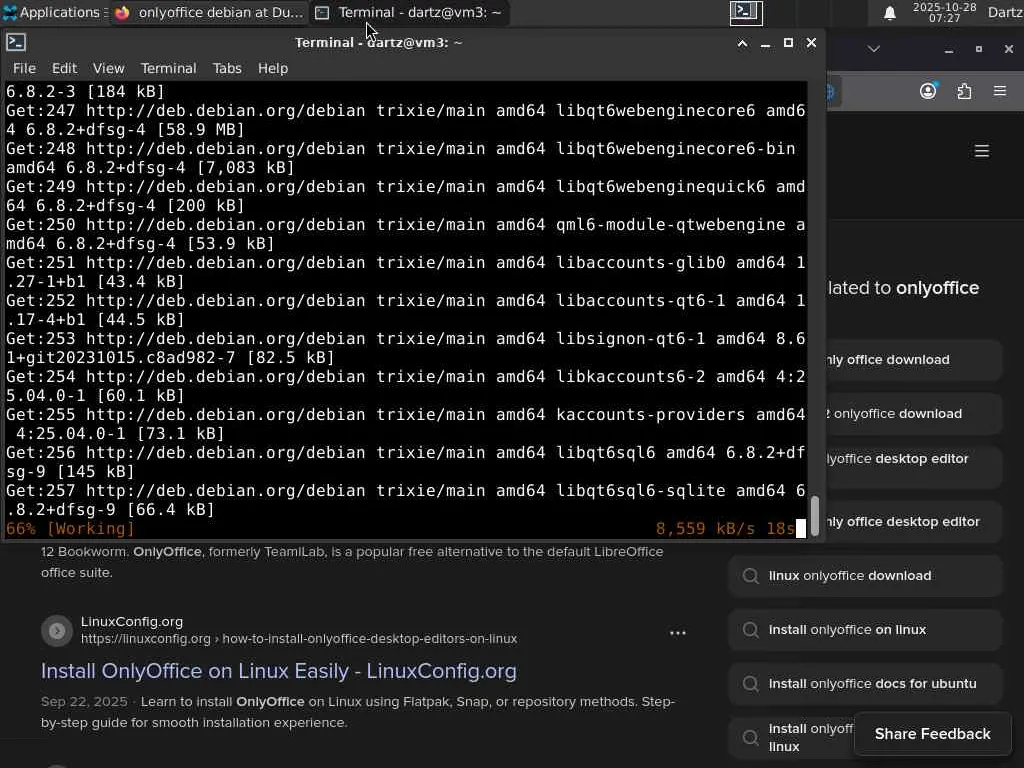Select 'onlyoffice desktop editor' related search

click(914, 466)
